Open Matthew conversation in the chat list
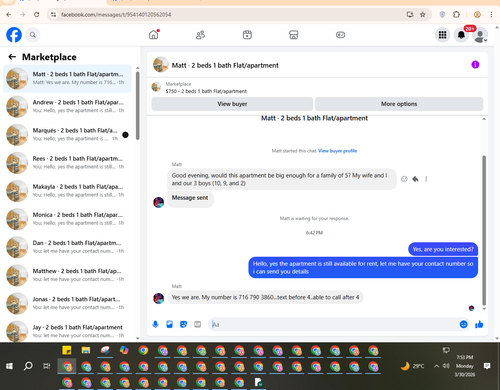The height and width of the screenshot is (390, 500). [x=67, y=275]
